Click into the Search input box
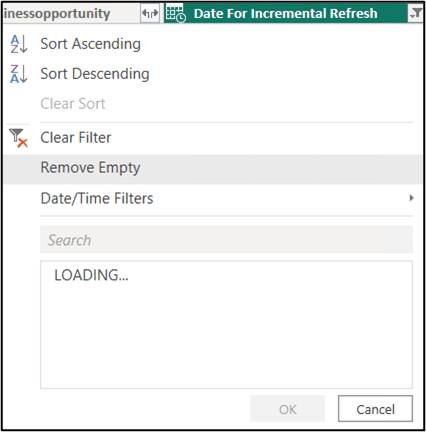This screenshot has height=432, width=426. click(x=226, y=240)
